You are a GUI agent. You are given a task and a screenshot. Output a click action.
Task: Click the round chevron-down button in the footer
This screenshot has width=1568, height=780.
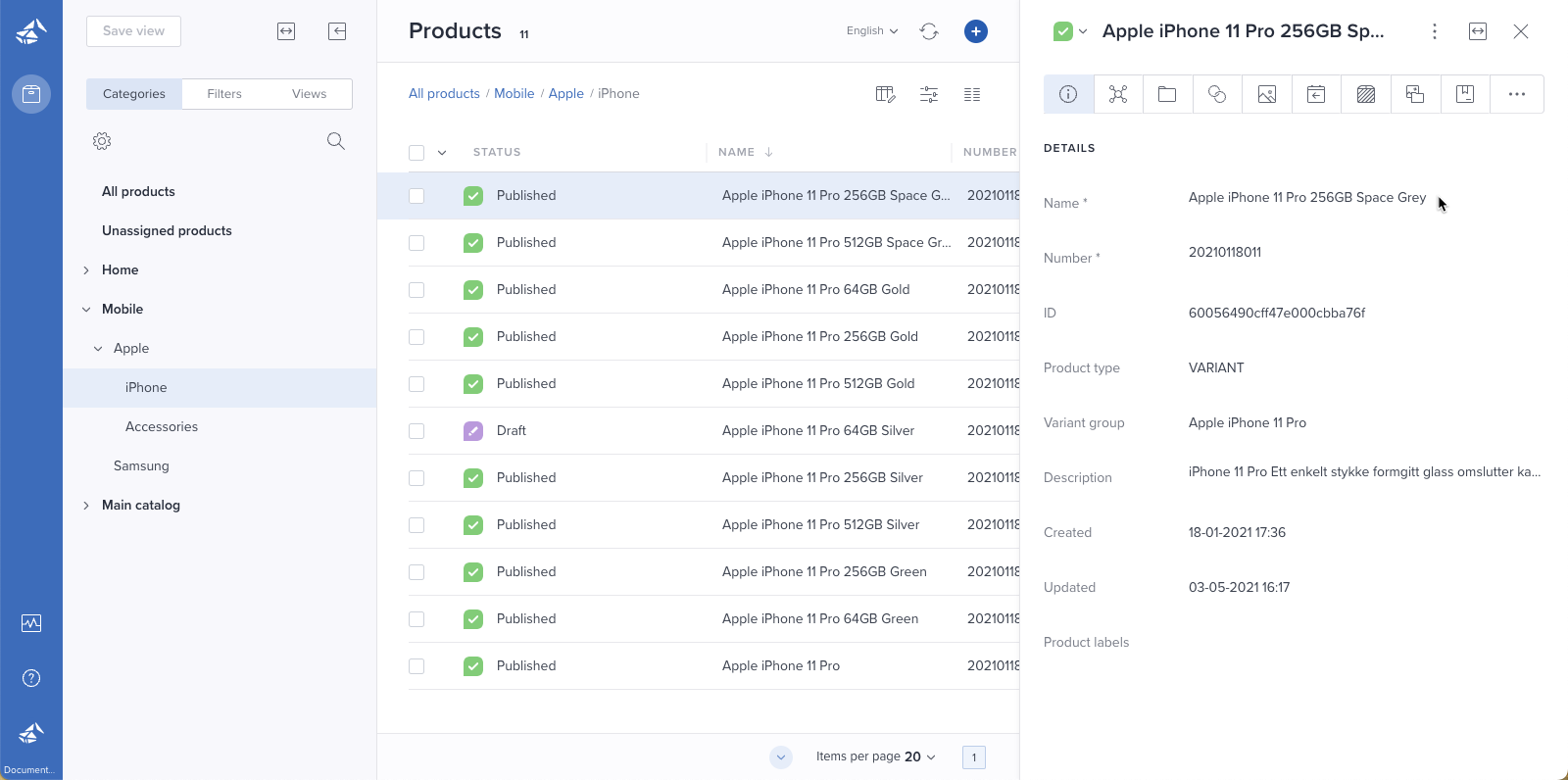[x=781, y=756]
